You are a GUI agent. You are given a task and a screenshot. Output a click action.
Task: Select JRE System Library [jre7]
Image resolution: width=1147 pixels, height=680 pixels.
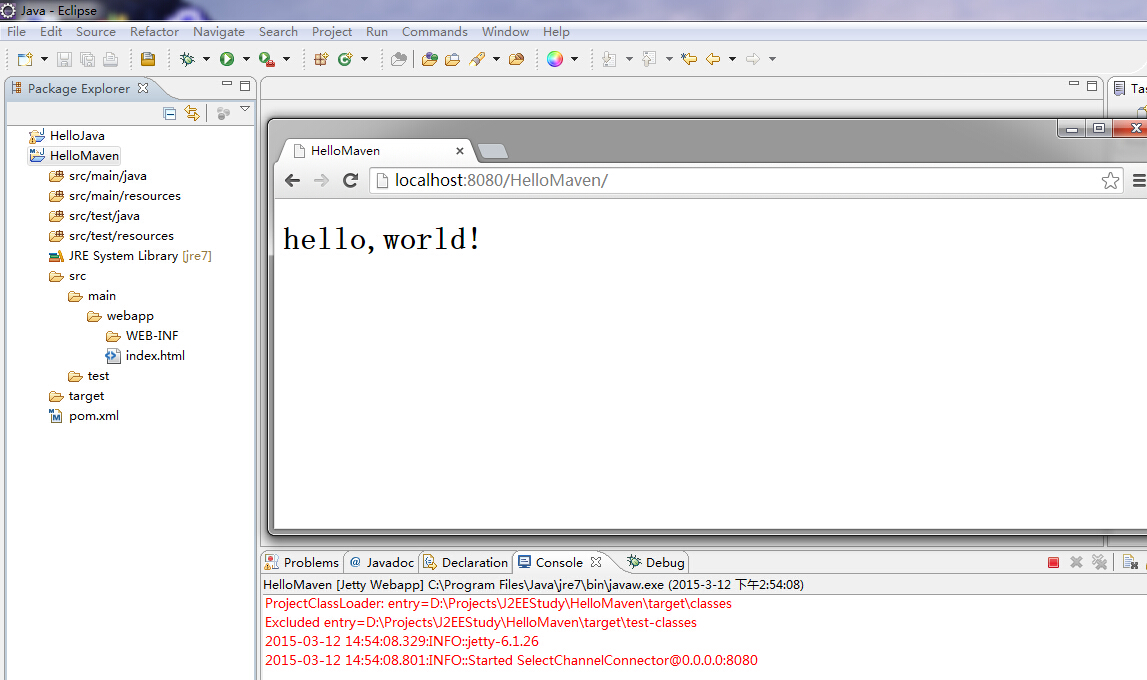pyautogui.click(x=130, y=256)
